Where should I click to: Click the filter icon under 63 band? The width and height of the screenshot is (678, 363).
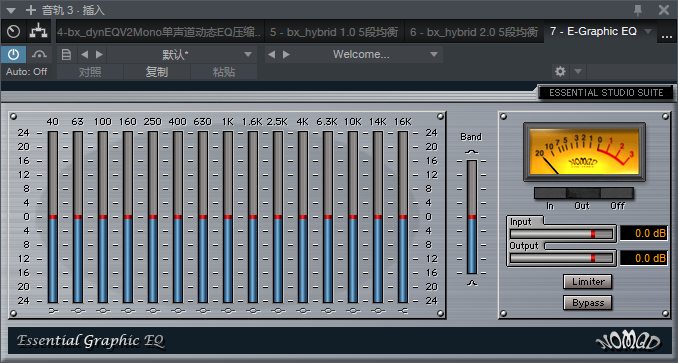[x=78, y=311]
